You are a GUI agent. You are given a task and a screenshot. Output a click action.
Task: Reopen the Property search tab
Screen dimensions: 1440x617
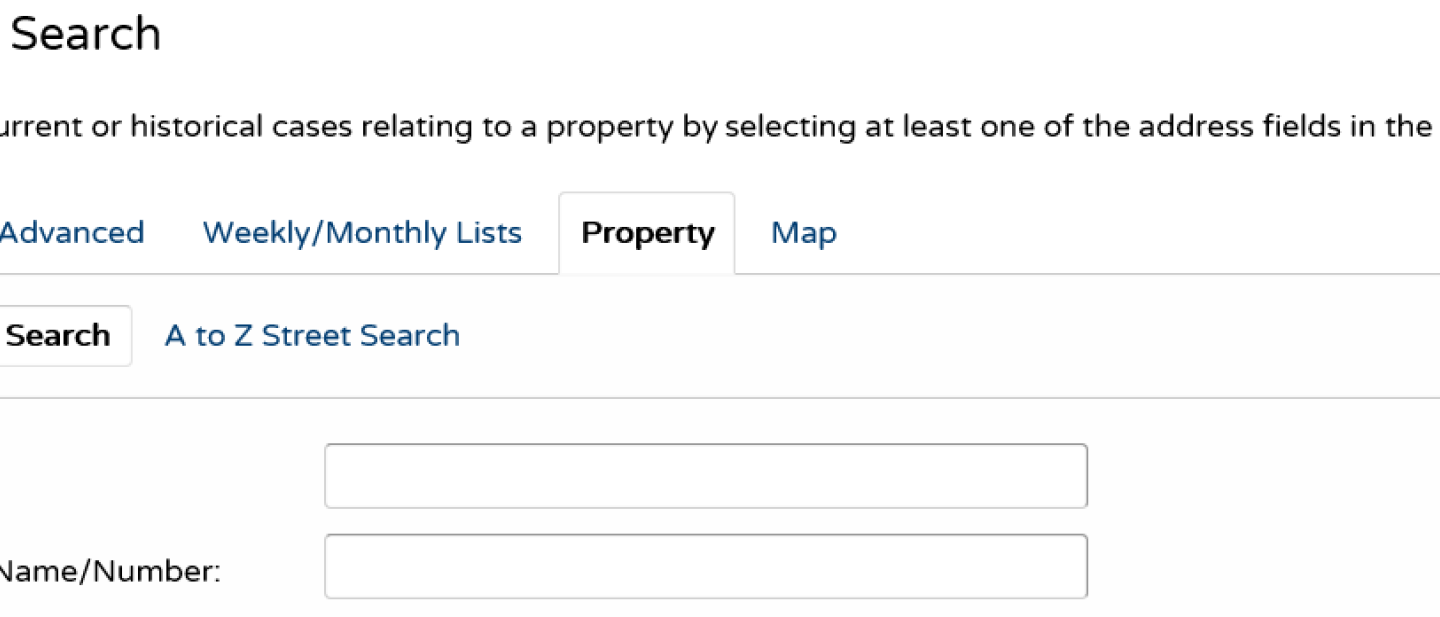point(646,232)
